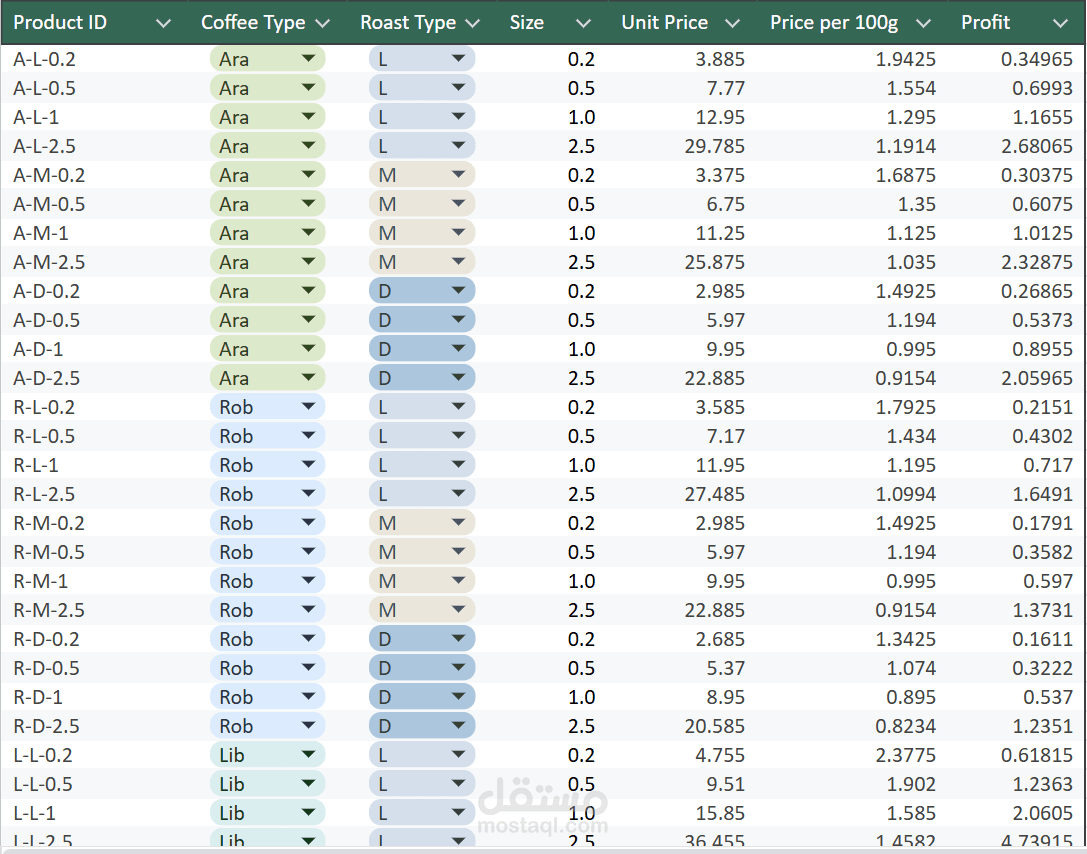Image resolution: width=1087 pixels, height=854 pixels.
Task: Expand the Profit column filter arrow
Action: (1060, 23)
